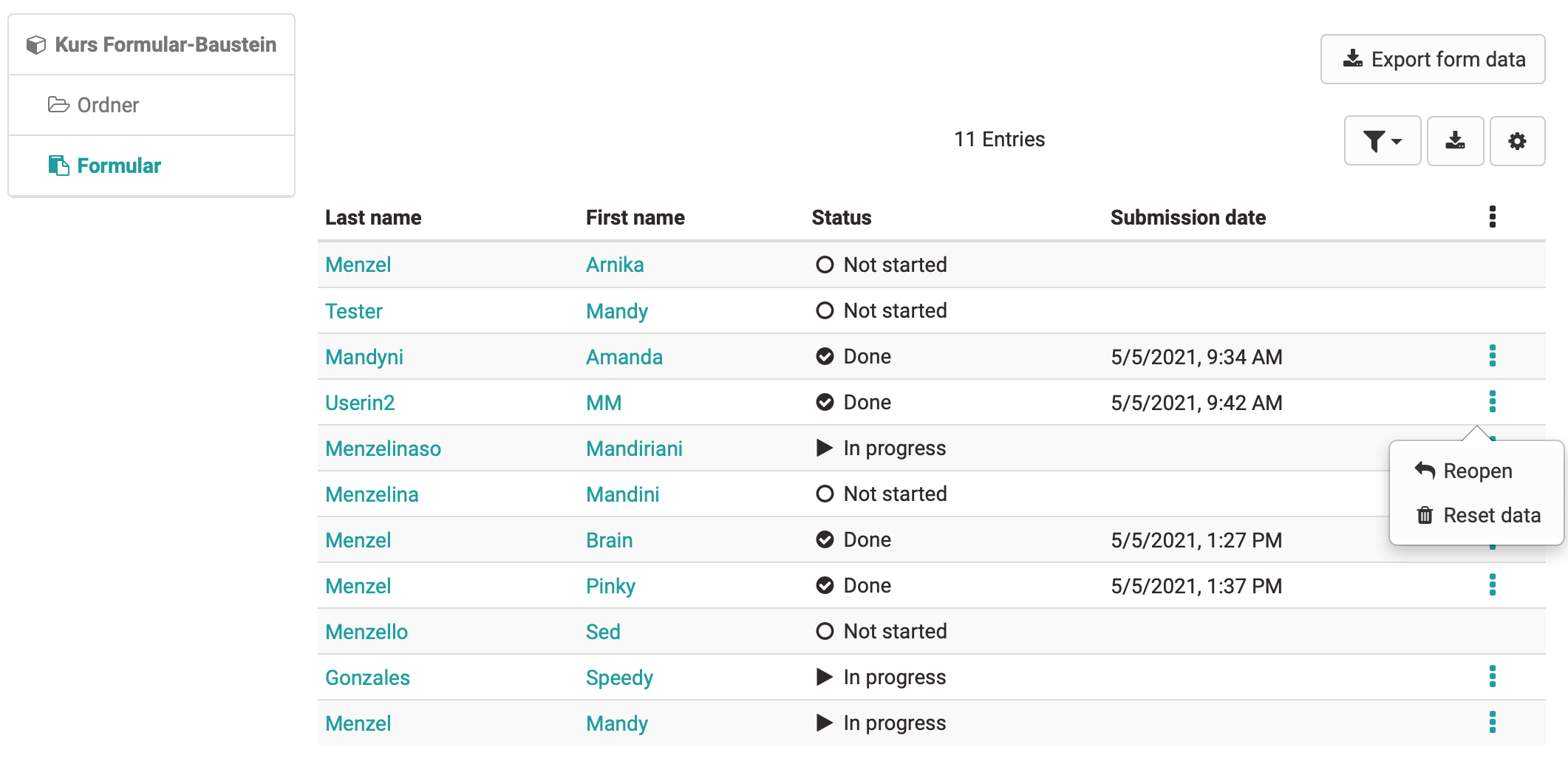Open Kurs Formular-Baustein course node

[x=165, y=44]
